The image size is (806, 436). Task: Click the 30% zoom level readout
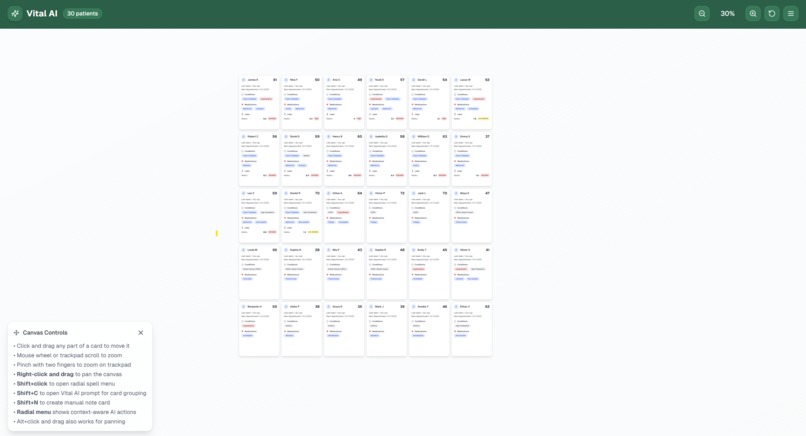pos(727,13)
